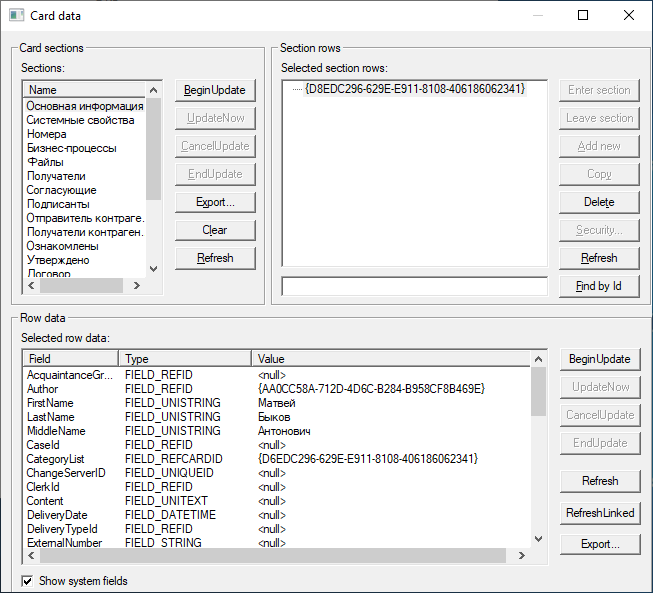Click the Find by Id button

599,286
